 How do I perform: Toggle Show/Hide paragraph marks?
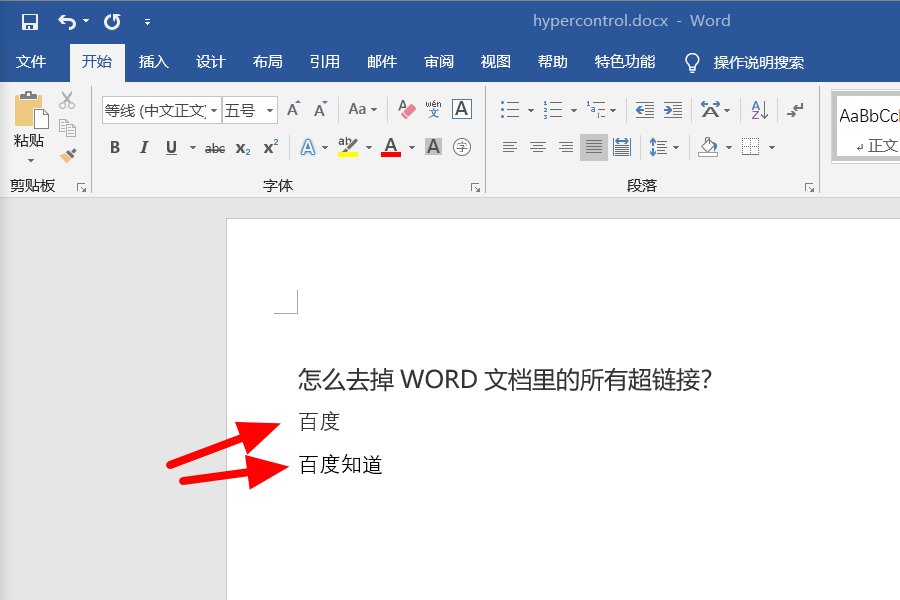[x=795, y=109]
